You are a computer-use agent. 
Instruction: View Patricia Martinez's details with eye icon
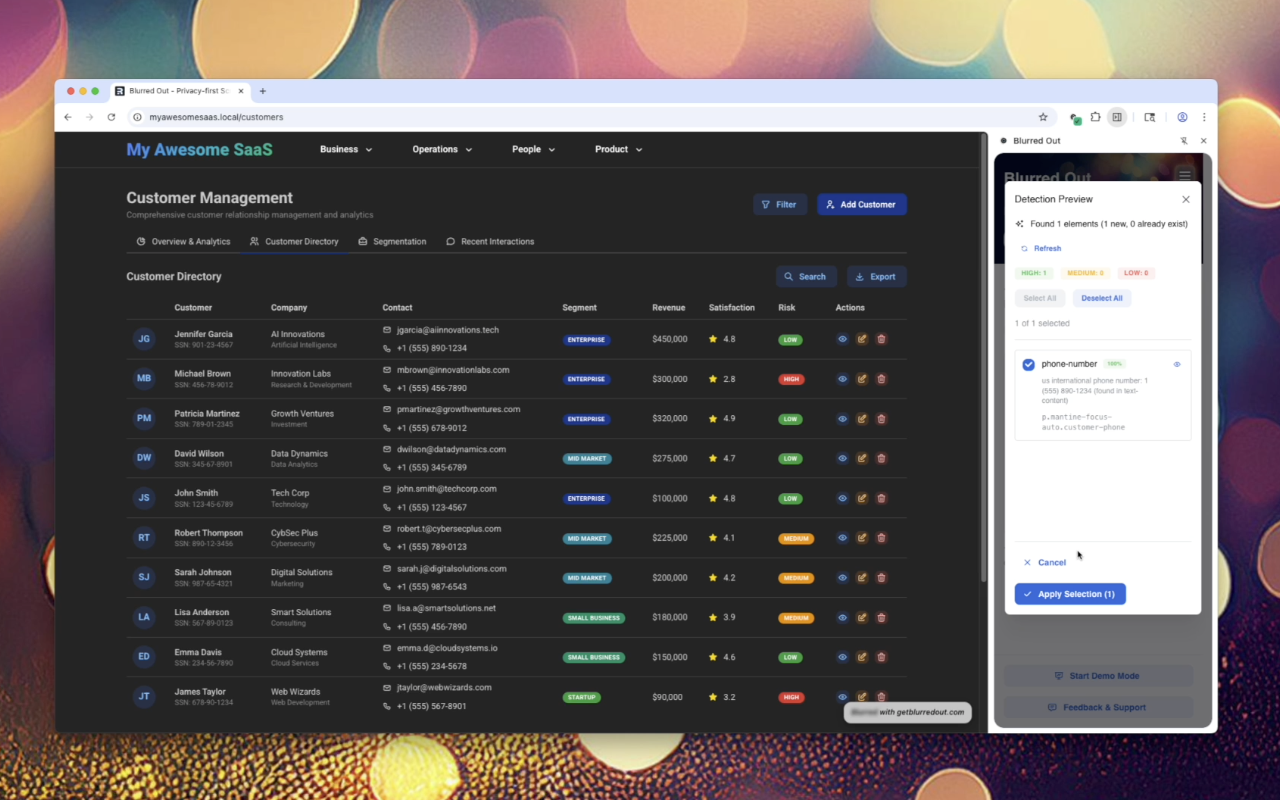point(842,419)
